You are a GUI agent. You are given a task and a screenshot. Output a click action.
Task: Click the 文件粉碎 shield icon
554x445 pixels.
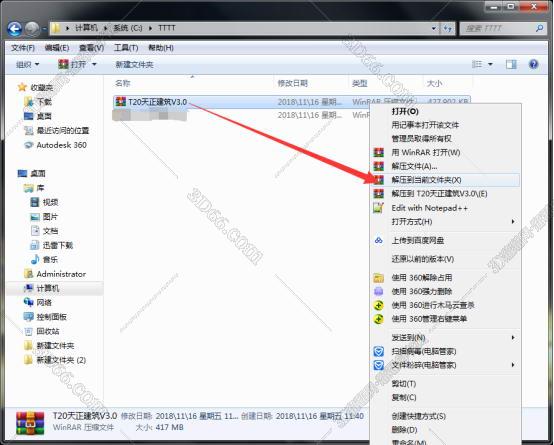378,365
